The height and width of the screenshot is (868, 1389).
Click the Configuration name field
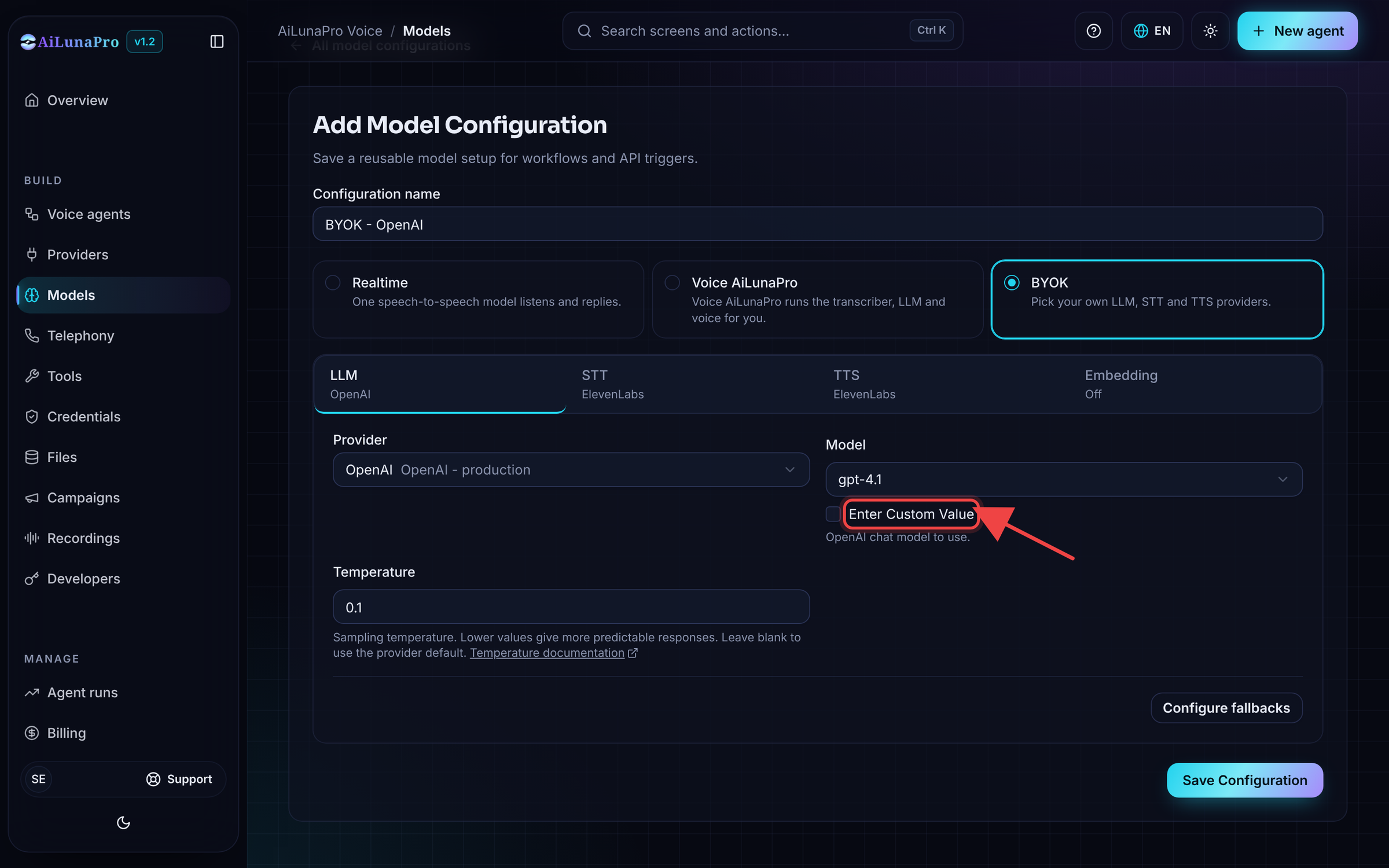click(818, 224)
